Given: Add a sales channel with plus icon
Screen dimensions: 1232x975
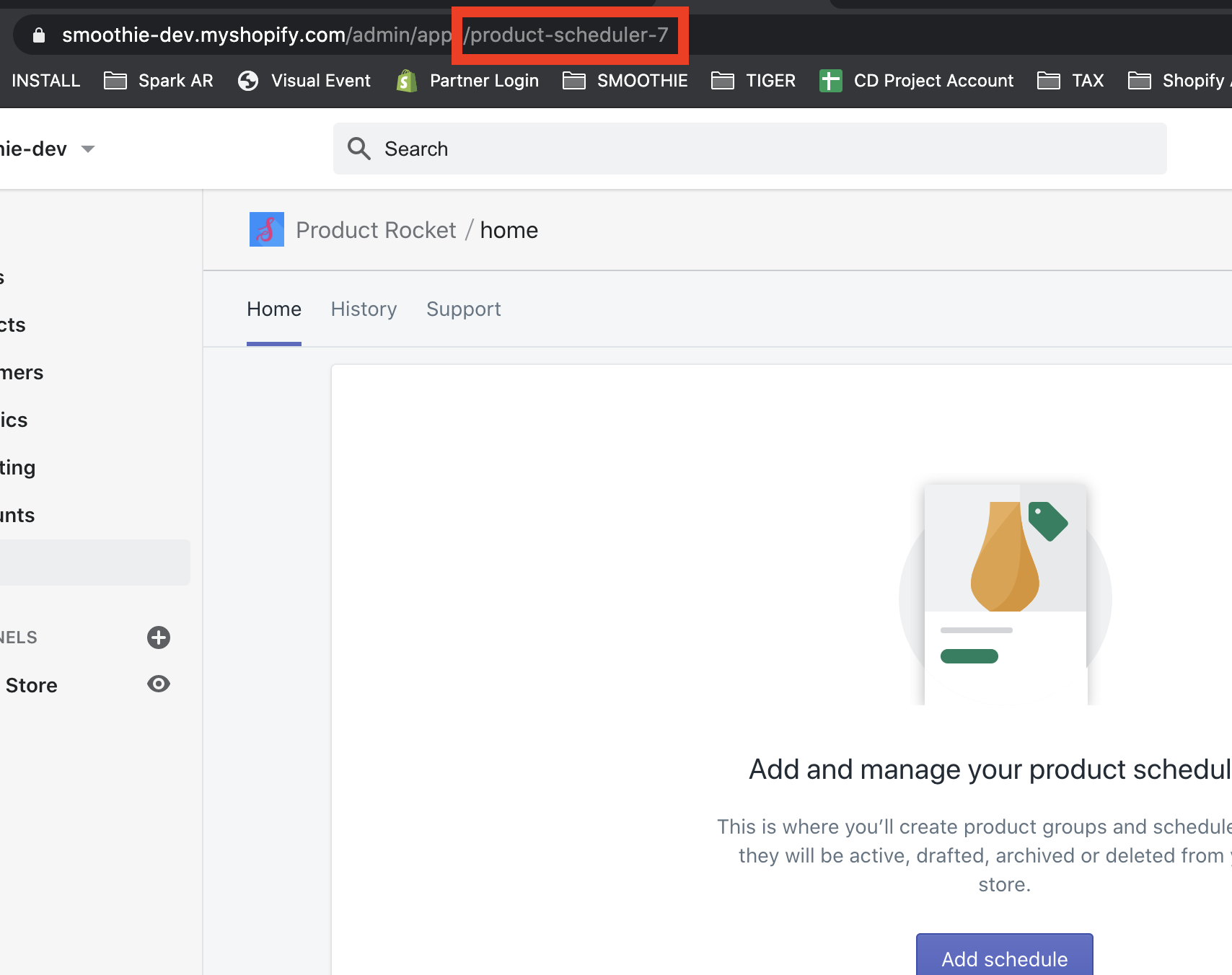Looking at the screenshot, I should pyautogui.click(x=159, y=637).
